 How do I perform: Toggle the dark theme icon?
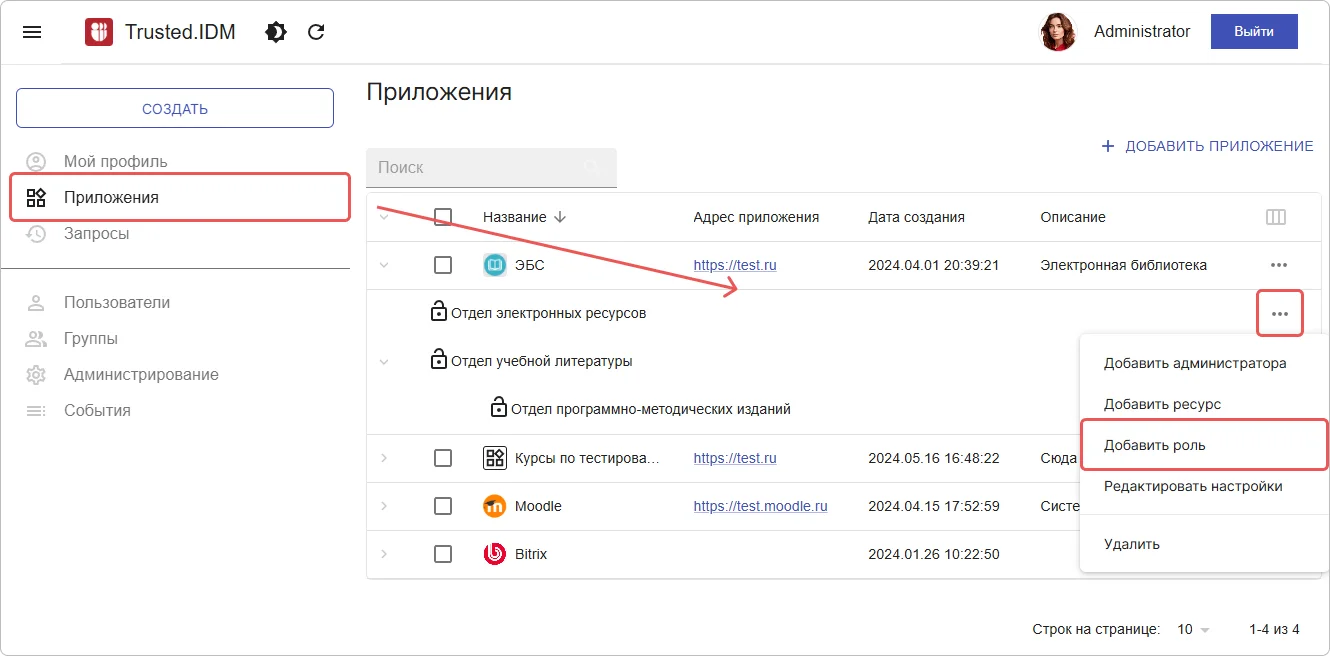275,31
